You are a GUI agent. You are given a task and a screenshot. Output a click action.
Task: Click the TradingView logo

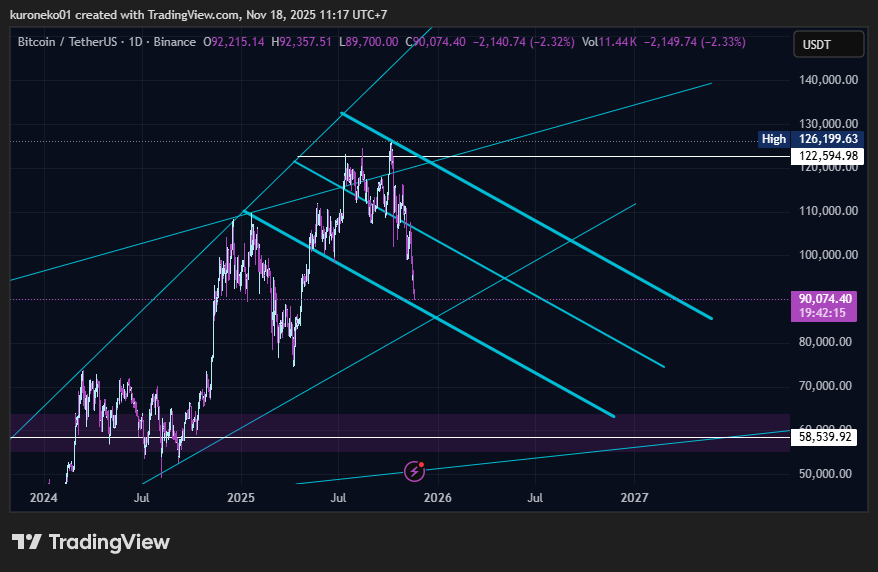tap(91, 542)
